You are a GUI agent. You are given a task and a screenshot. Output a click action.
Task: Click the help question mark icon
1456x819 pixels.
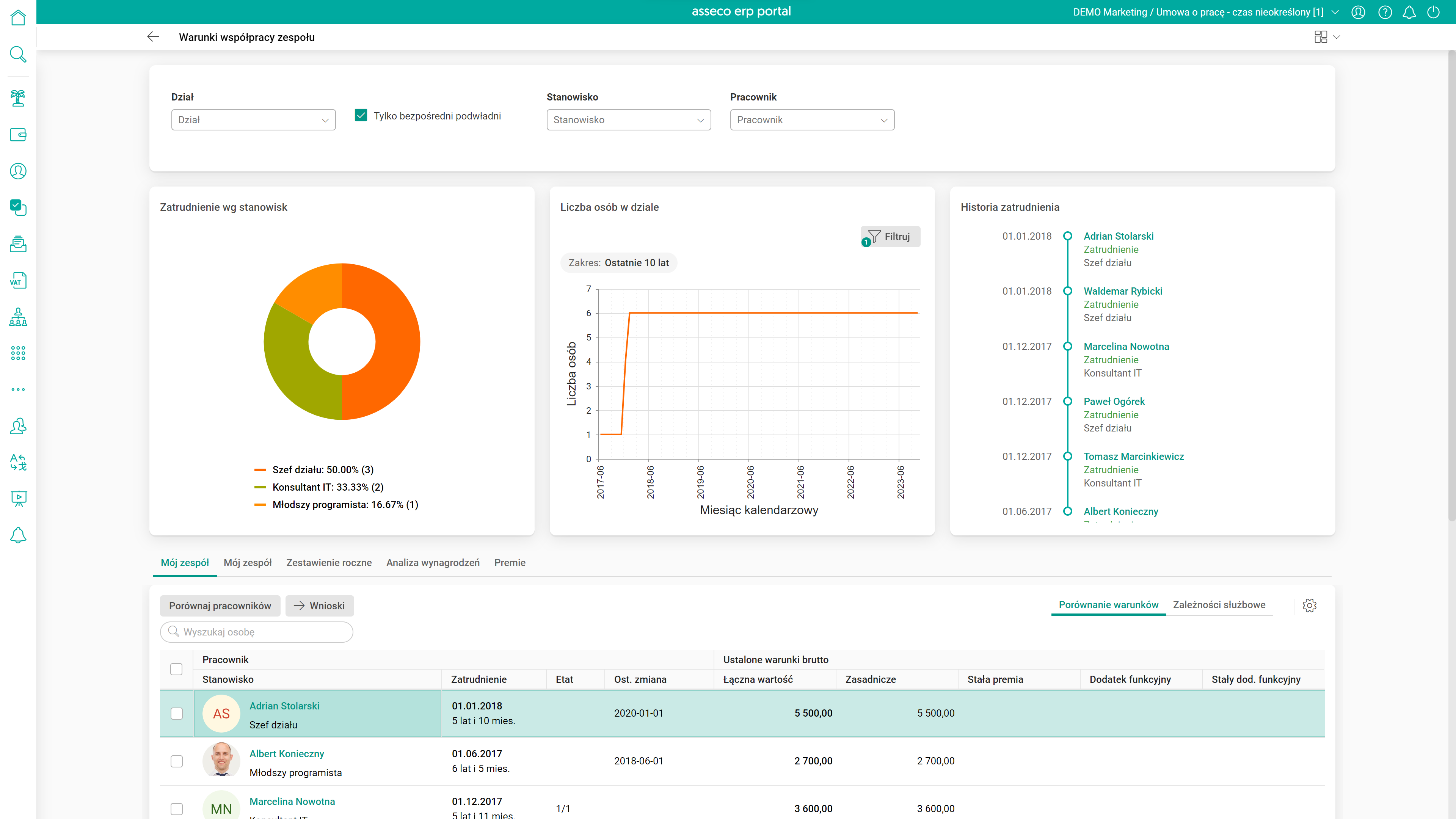[1385, 13]
